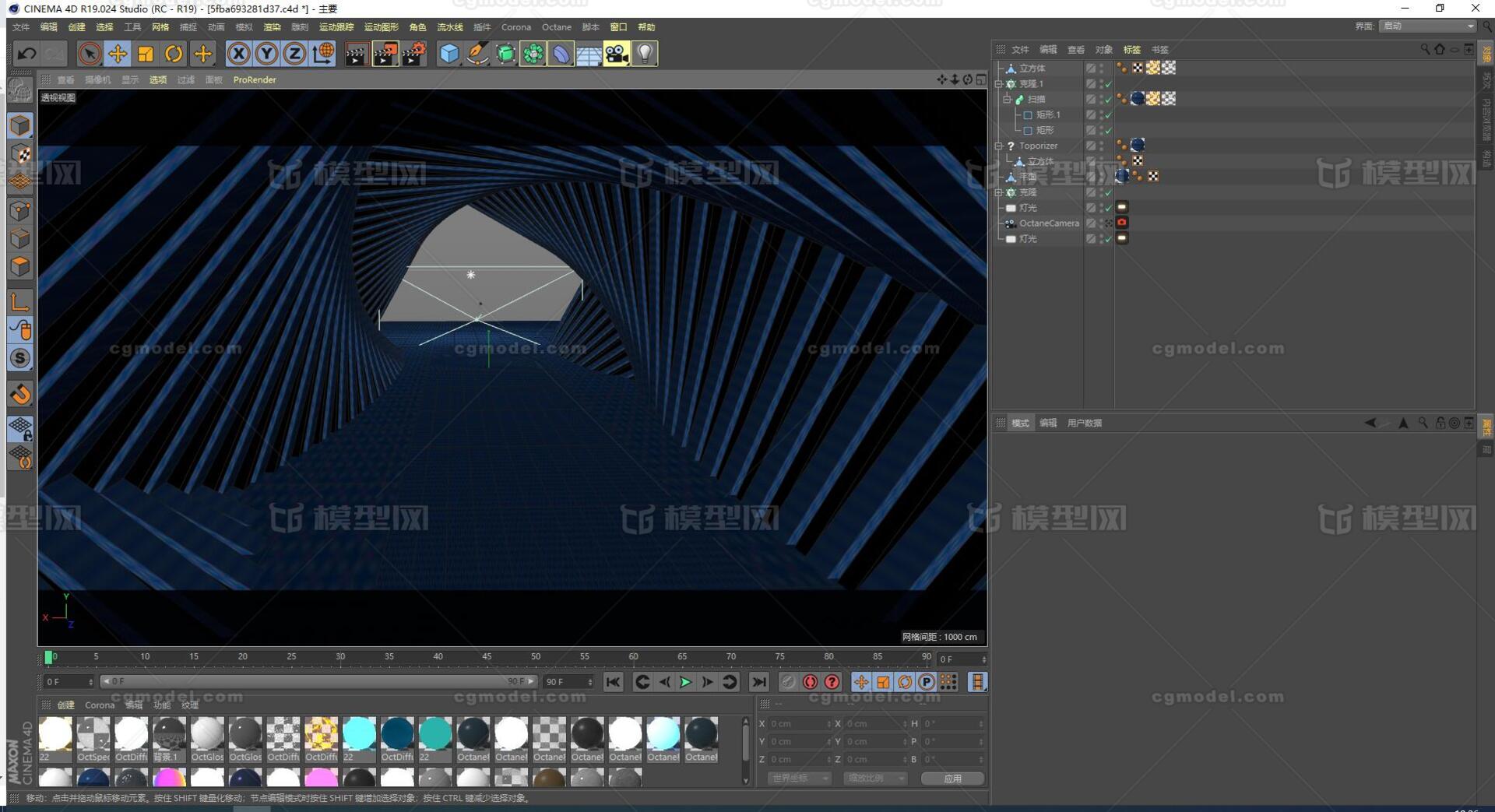Open the floor/environment icon
Image resolution: width=1495 pixels, height=812 pixels.
pos(589,54)
